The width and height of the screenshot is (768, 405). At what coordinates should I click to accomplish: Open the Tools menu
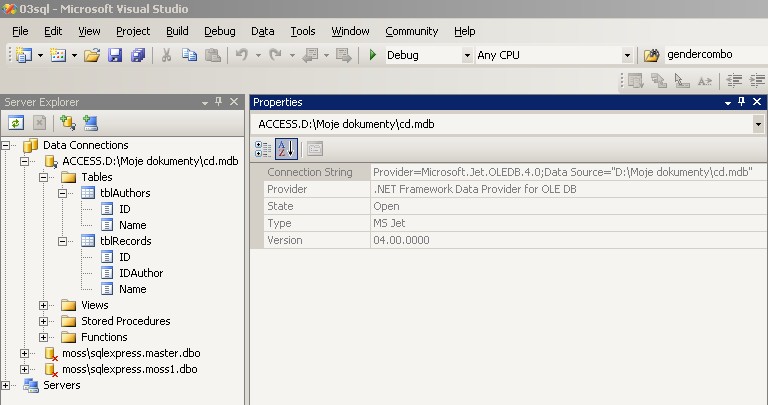click(303, 31)
